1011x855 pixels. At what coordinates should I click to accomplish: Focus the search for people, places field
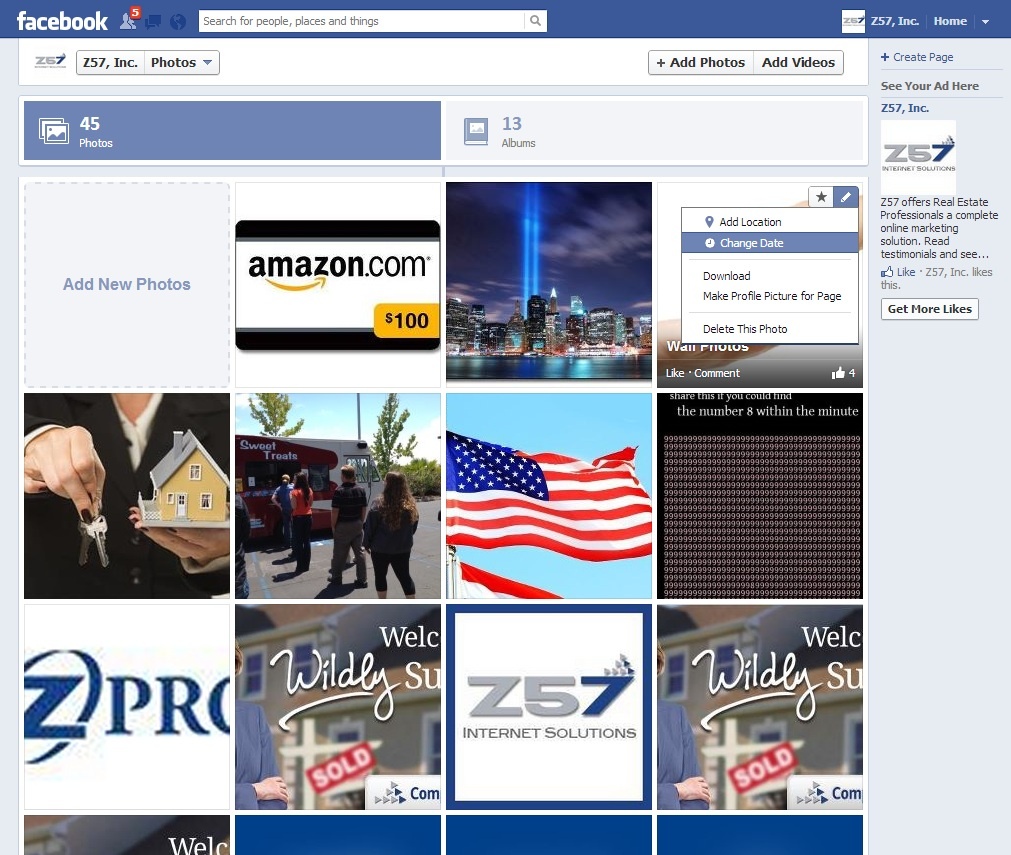(361, 21)
